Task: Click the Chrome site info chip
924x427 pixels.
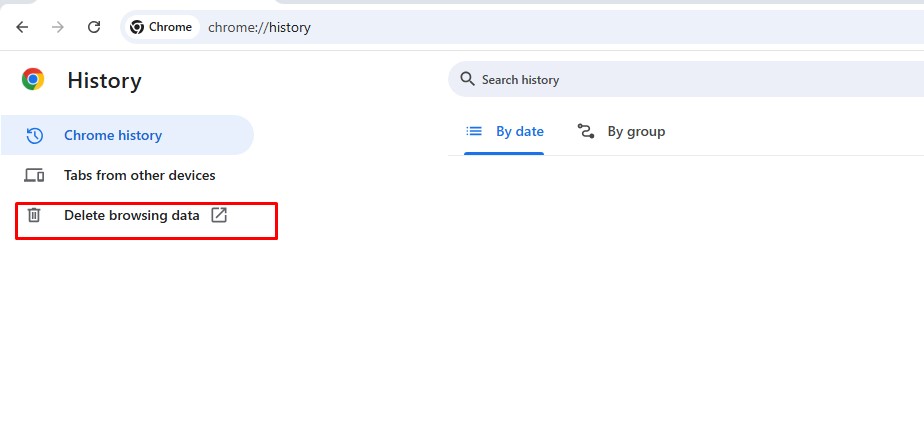Action: pos(161,27)
